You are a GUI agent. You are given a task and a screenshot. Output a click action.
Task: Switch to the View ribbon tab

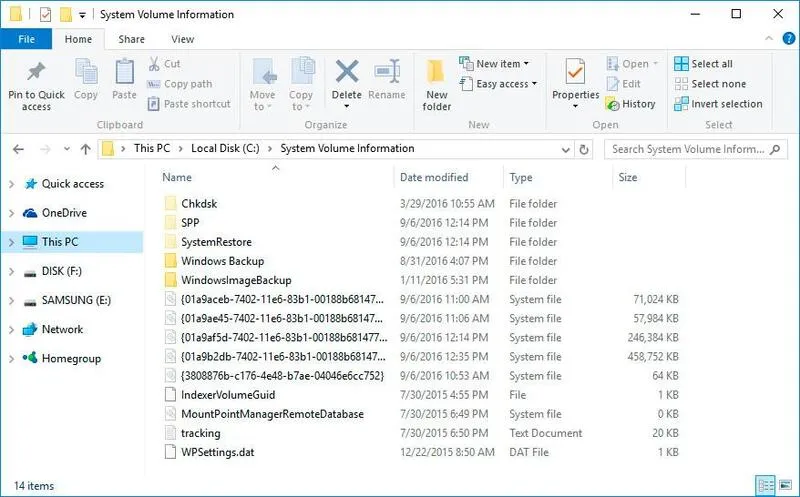pyautogui.click(x=182, y=39)
